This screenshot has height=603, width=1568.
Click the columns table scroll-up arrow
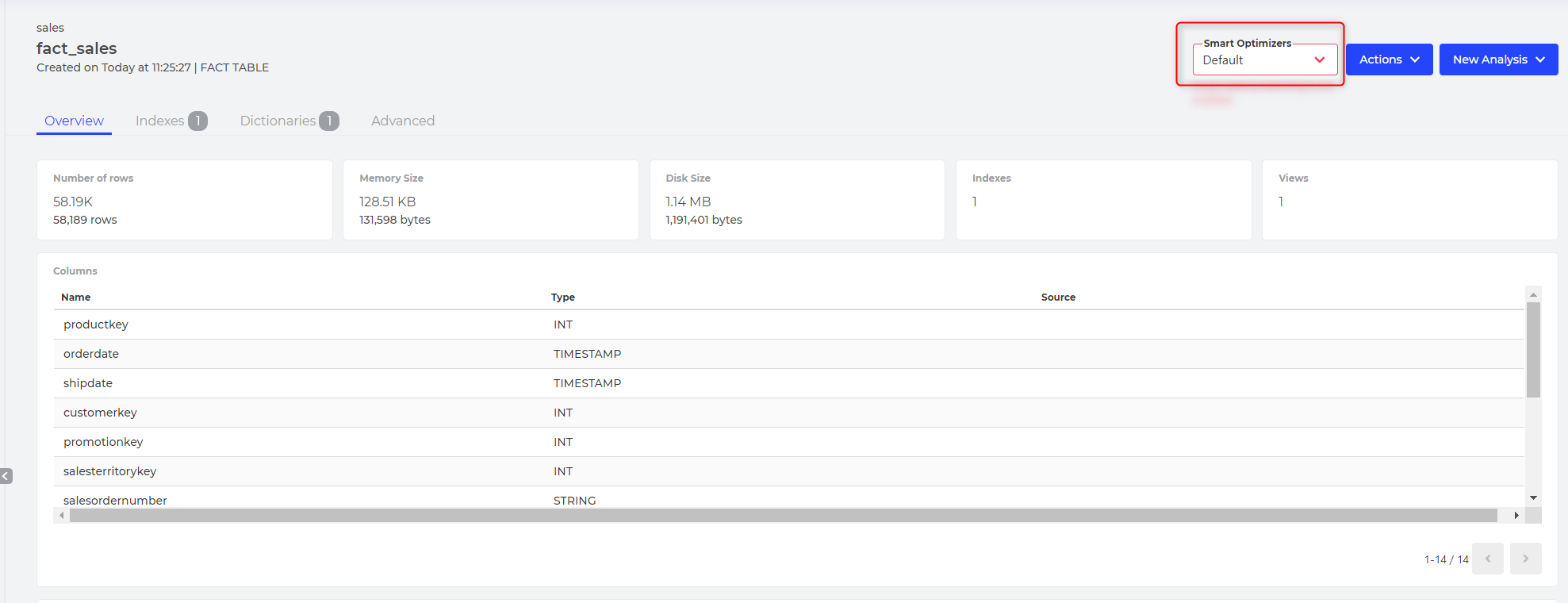[1533, 294]
